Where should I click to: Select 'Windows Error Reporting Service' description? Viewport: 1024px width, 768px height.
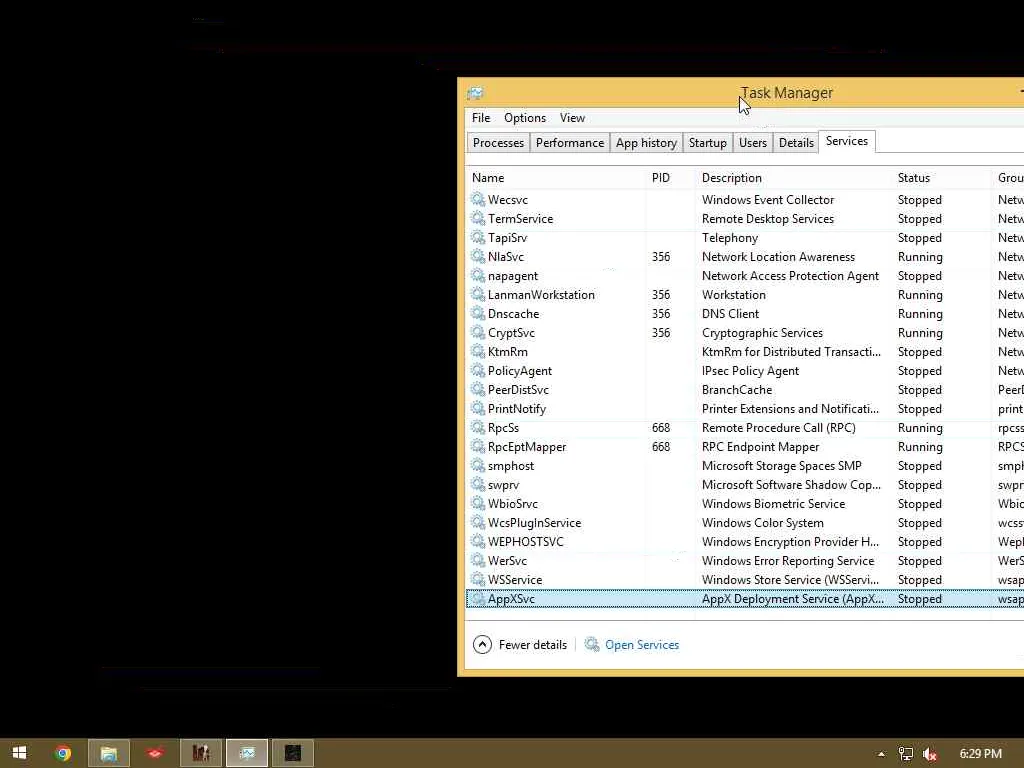coord(788,560)
